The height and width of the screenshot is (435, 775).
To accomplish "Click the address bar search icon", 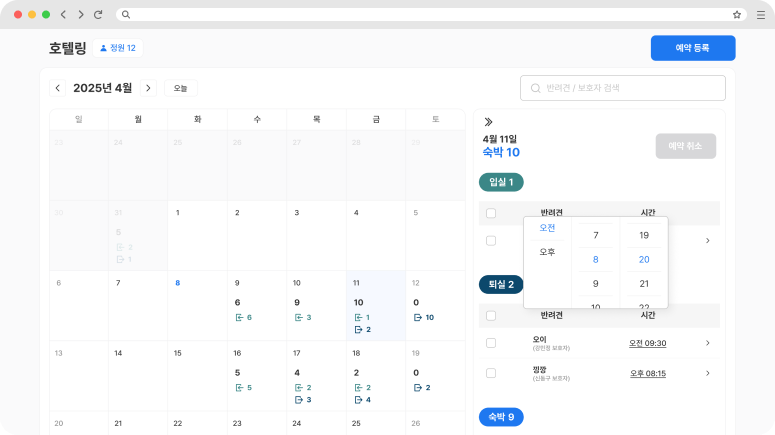I will coord(126,14).
